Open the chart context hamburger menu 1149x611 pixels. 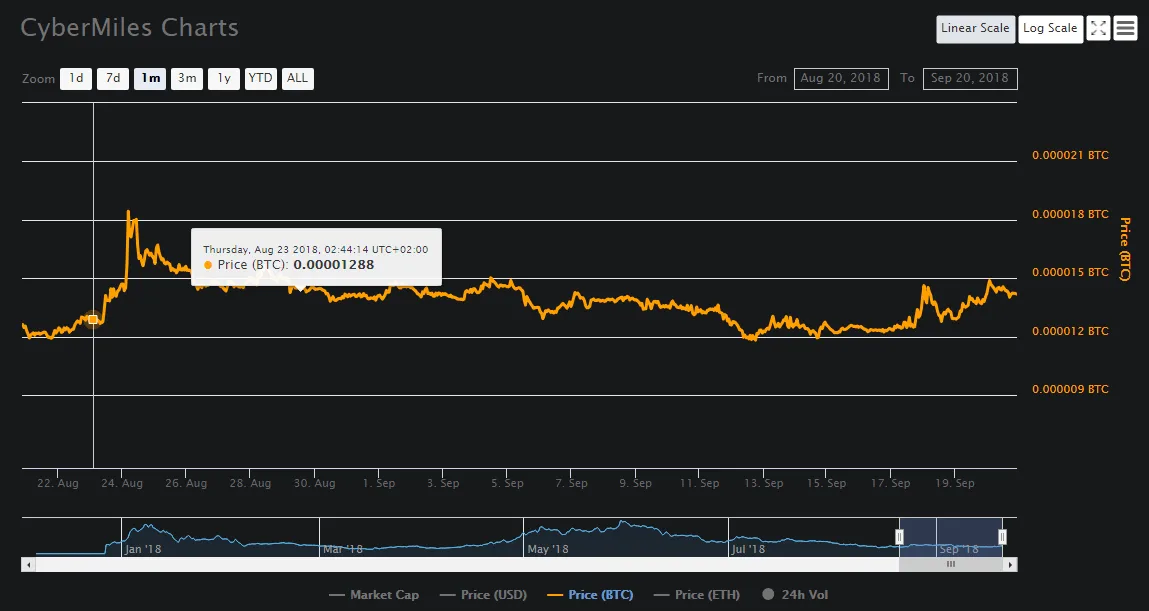pos(1126,29)
